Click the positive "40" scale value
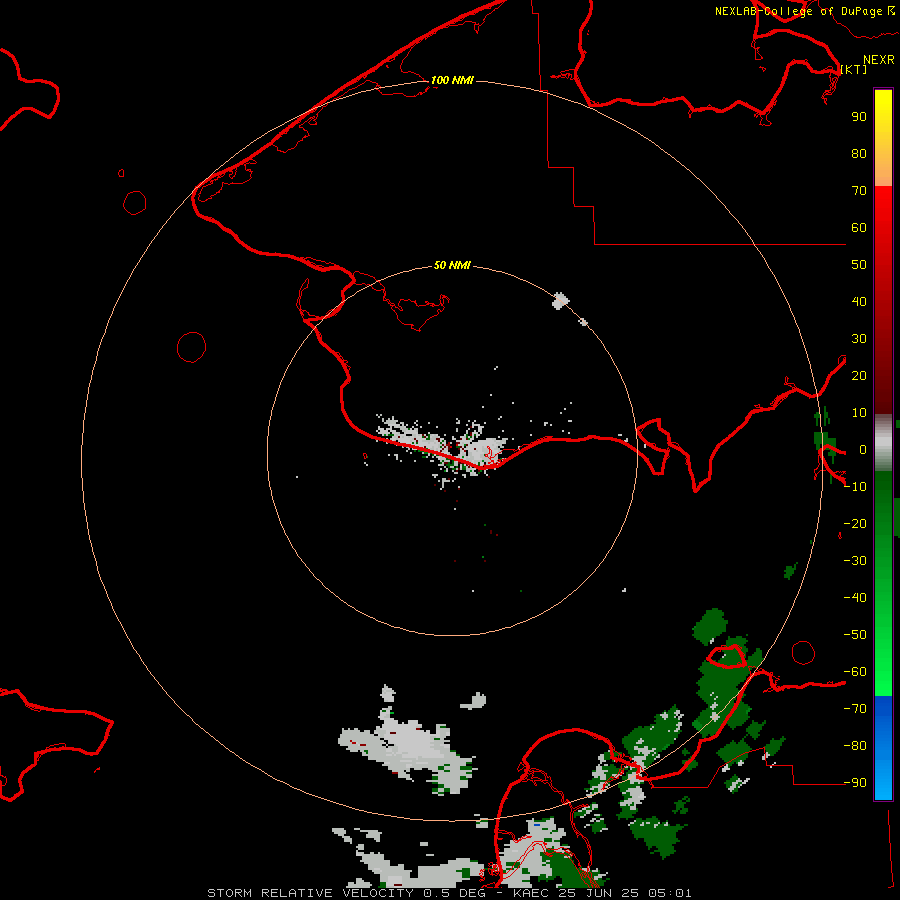900x900 pixels. pos(859,302)
